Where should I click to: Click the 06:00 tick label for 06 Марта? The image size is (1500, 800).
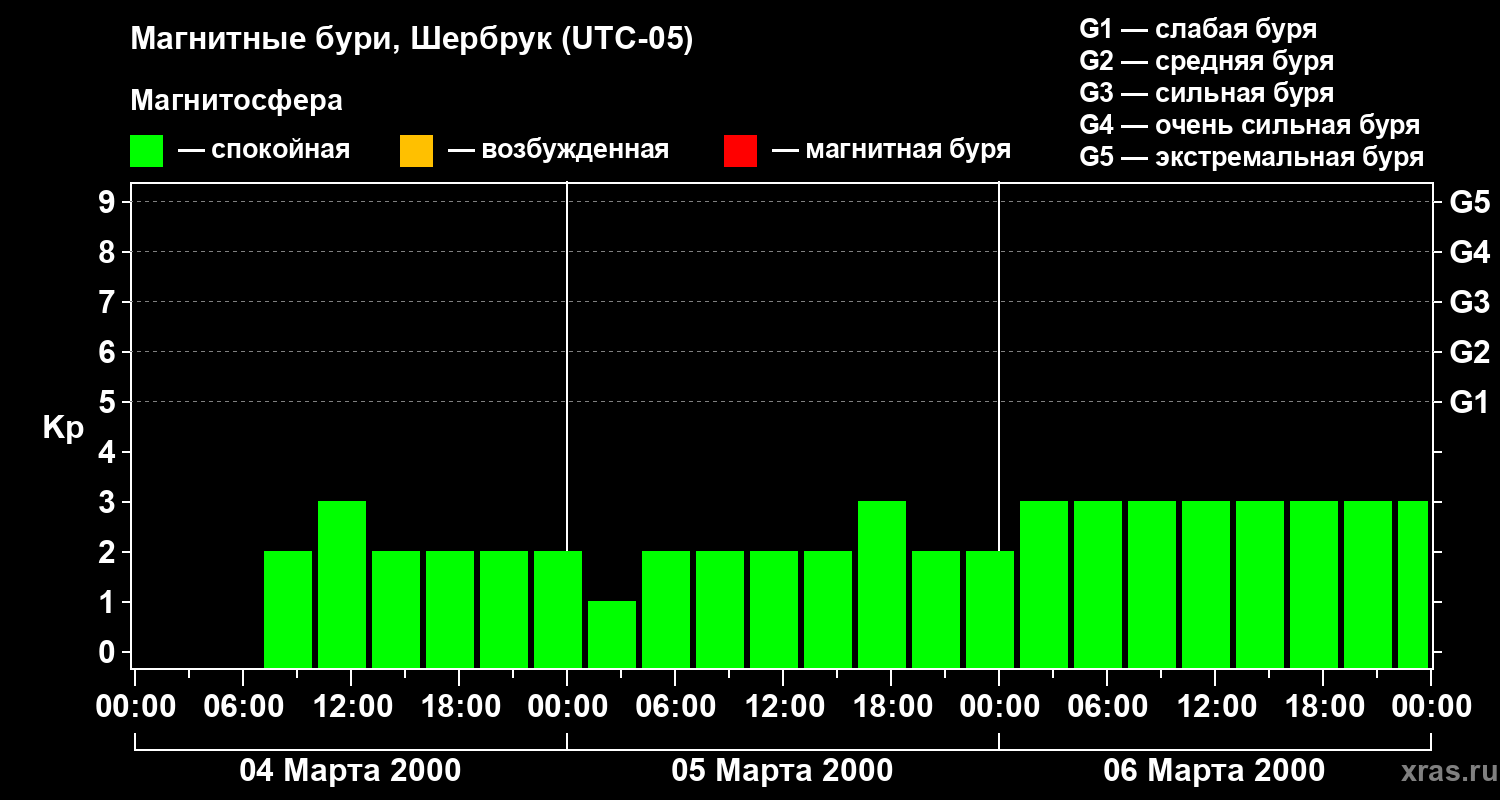(x=1106, y=706)
